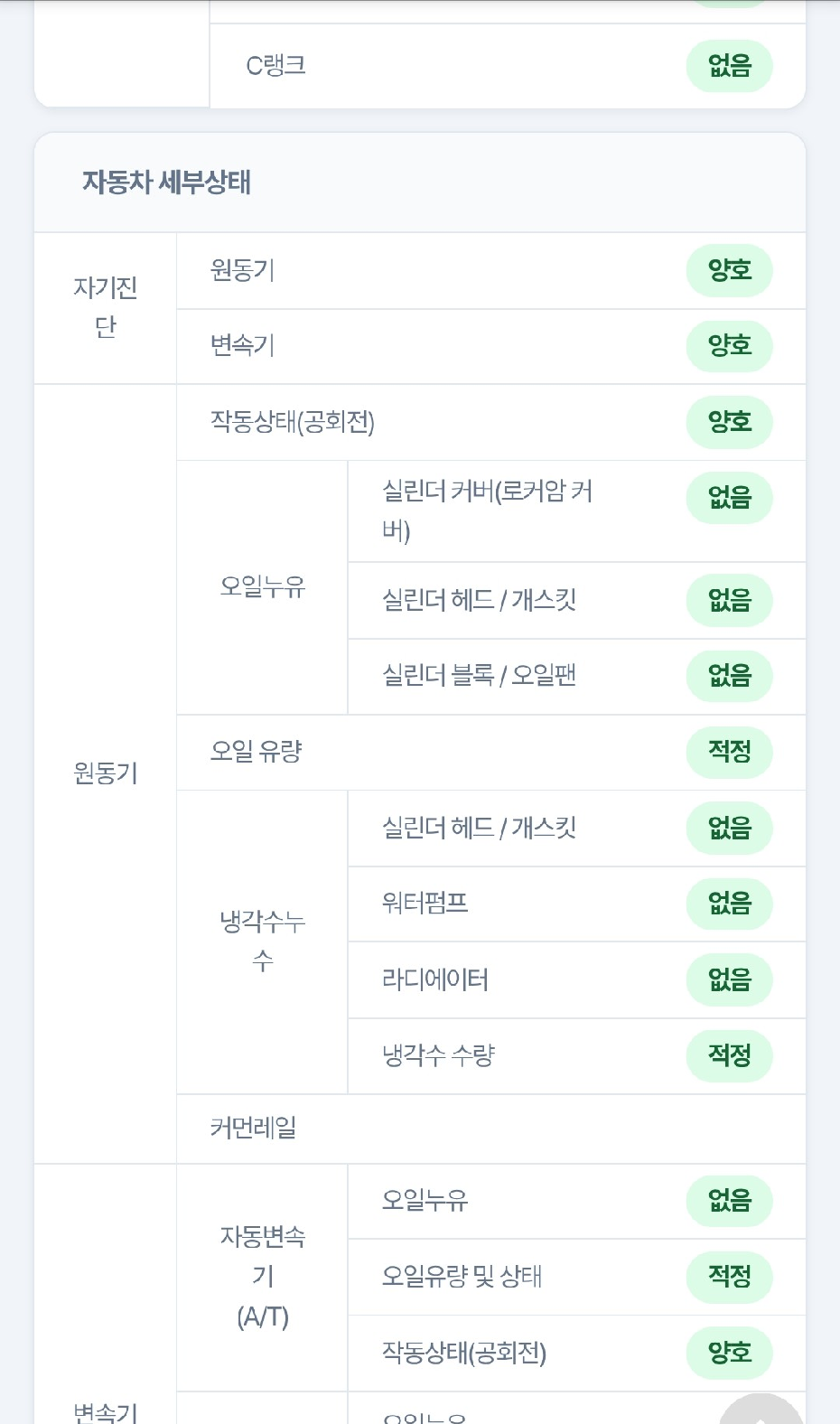Screen dimensions: 840x1424
Task: Select 없음 badge for 자동변속기 오일누유
Action: pos(729,1201)
